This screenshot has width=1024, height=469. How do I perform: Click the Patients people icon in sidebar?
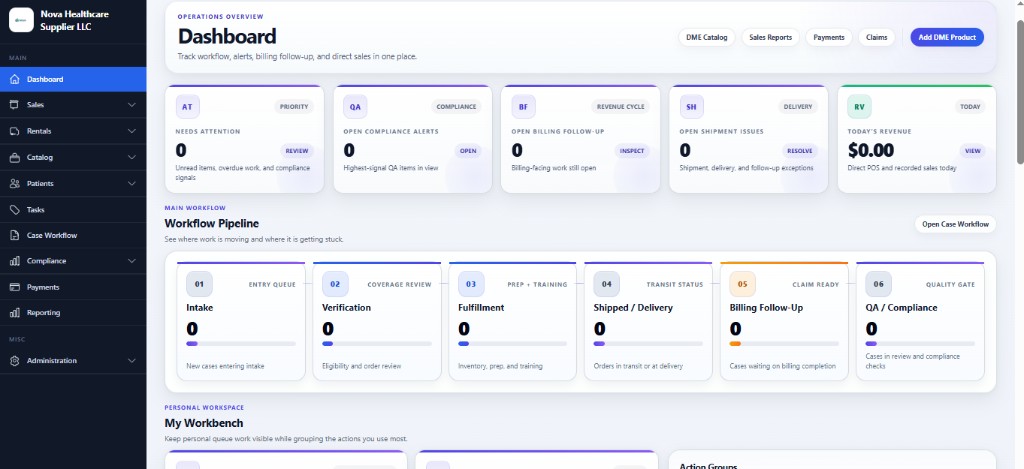pos(15,184)
